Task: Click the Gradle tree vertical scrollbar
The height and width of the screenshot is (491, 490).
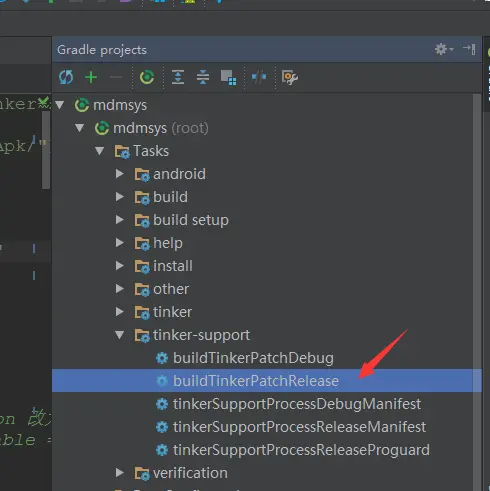Action: click(x=477, y=292)
